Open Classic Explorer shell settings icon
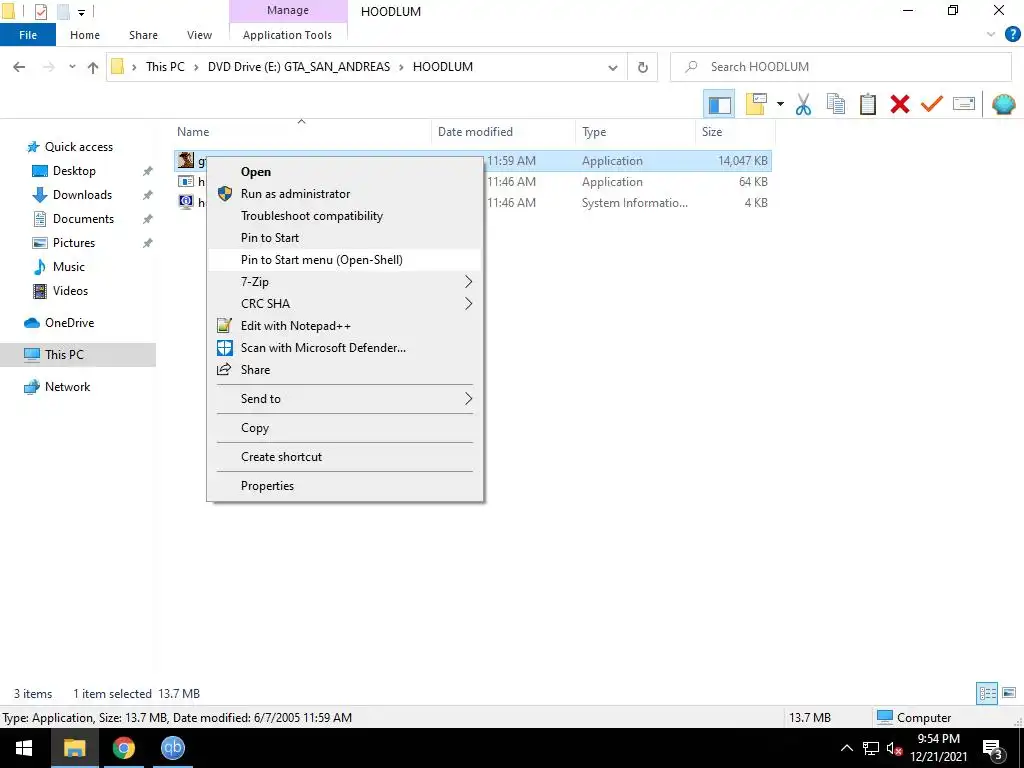The height and width of the screenshot is (768, 1024). (x=1003, y=104)
